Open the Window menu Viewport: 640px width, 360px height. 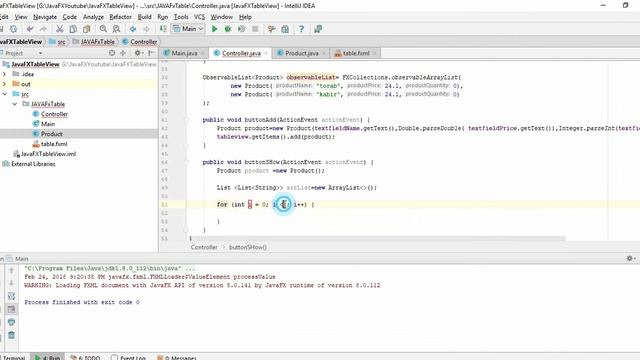coord(222,17)
